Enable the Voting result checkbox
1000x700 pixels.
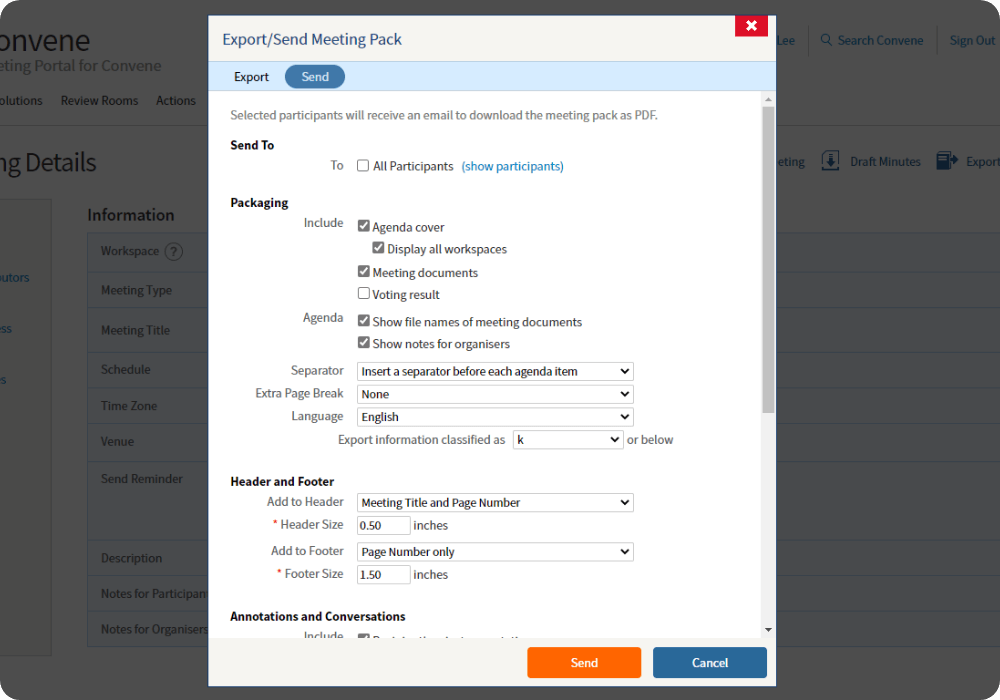click(x=364, y=294)
